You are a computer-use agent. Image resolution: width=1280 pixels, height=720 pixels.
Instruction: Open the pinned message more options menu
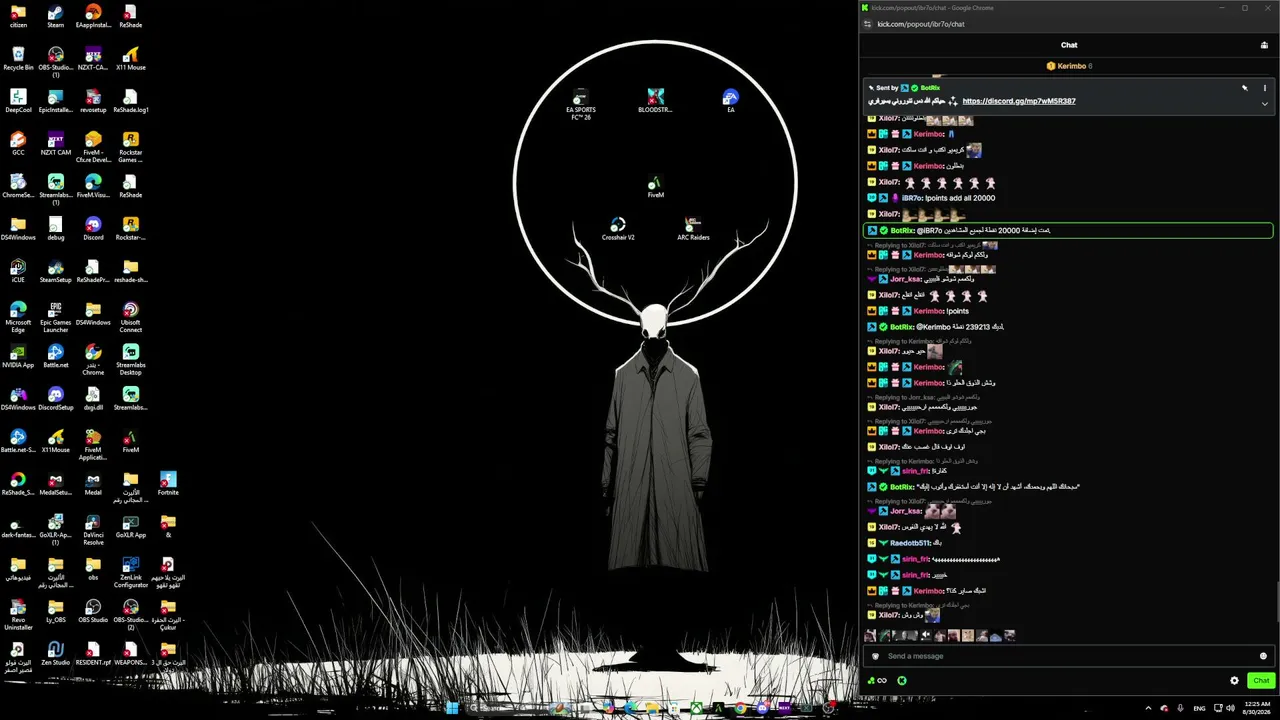(x=1264, y=88)
